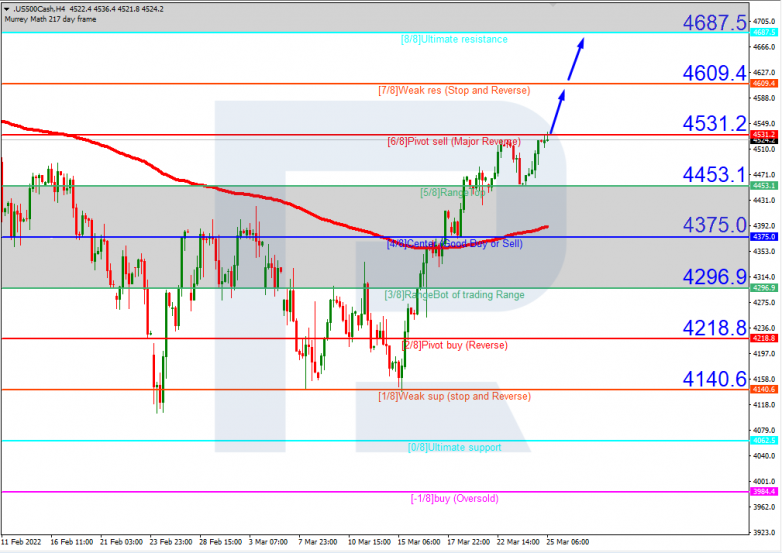782x553 pixels.
Task: Click the large 4453.1 price value
Action: [x=715, y=175]
